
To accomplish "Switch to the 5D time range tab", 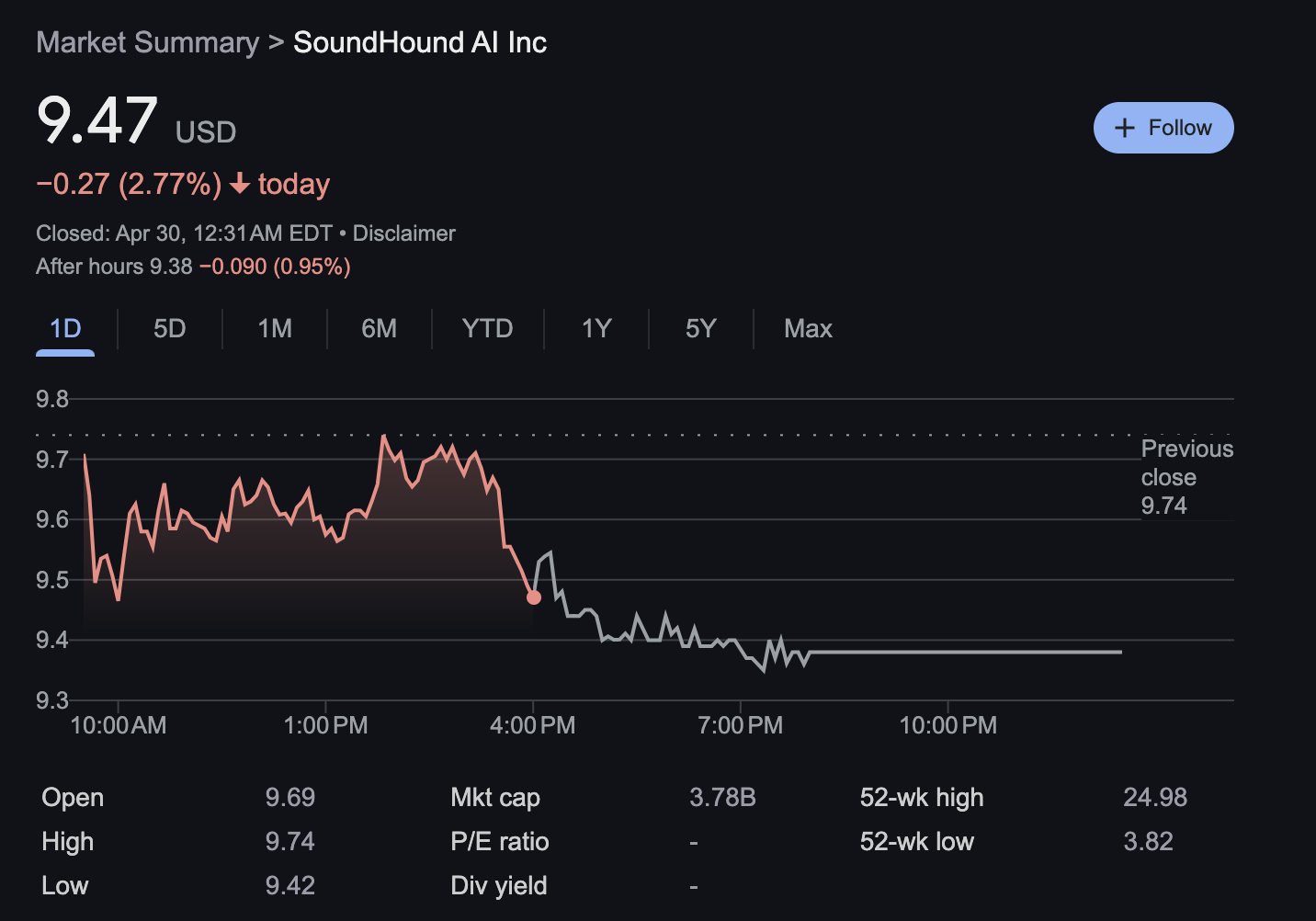I will coord(170,329).
